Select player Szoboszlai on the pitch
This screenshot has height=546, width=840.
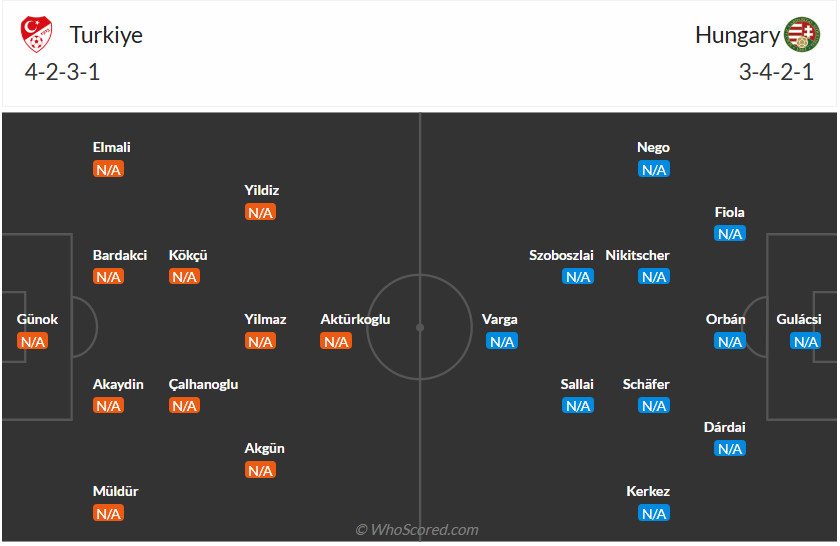tap(561, 255)
